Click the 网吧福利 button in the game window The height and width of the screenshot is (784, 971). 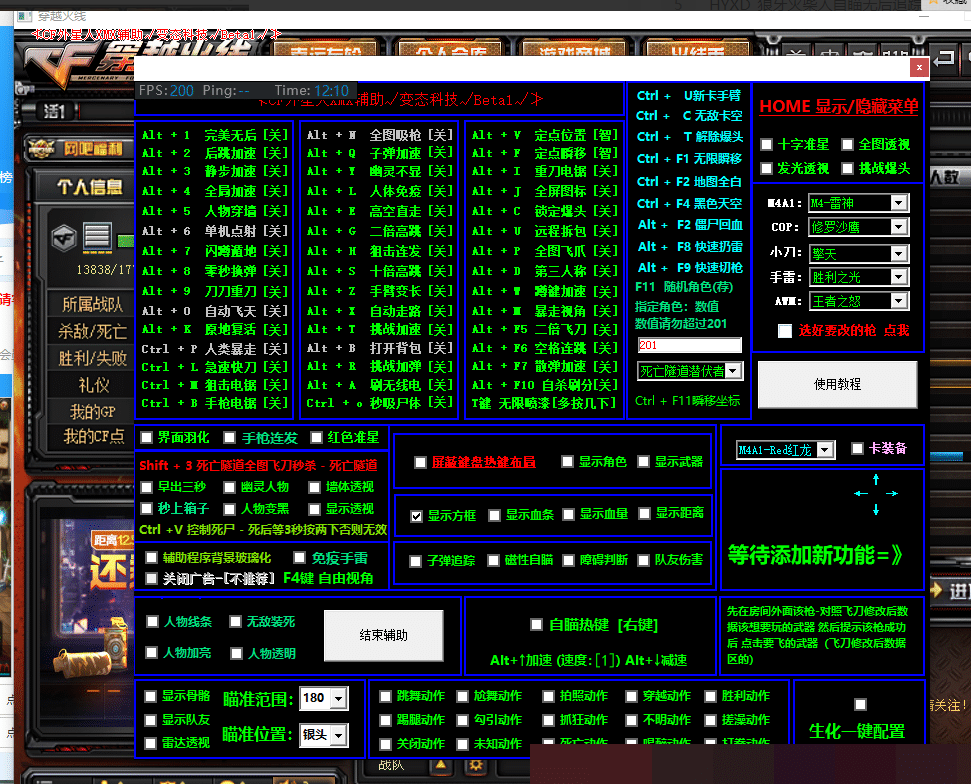point(80,149)
